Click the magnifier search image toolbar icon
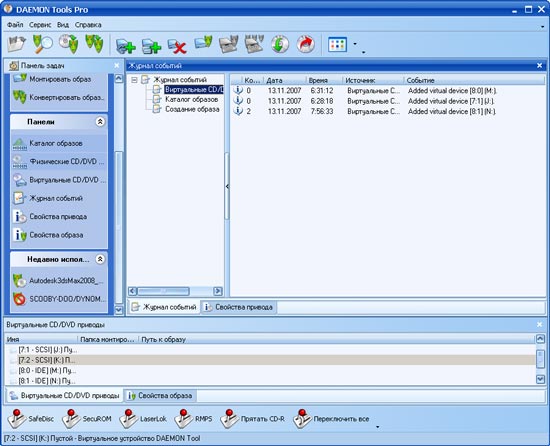The image size is (550, 446). click(42, 44)
